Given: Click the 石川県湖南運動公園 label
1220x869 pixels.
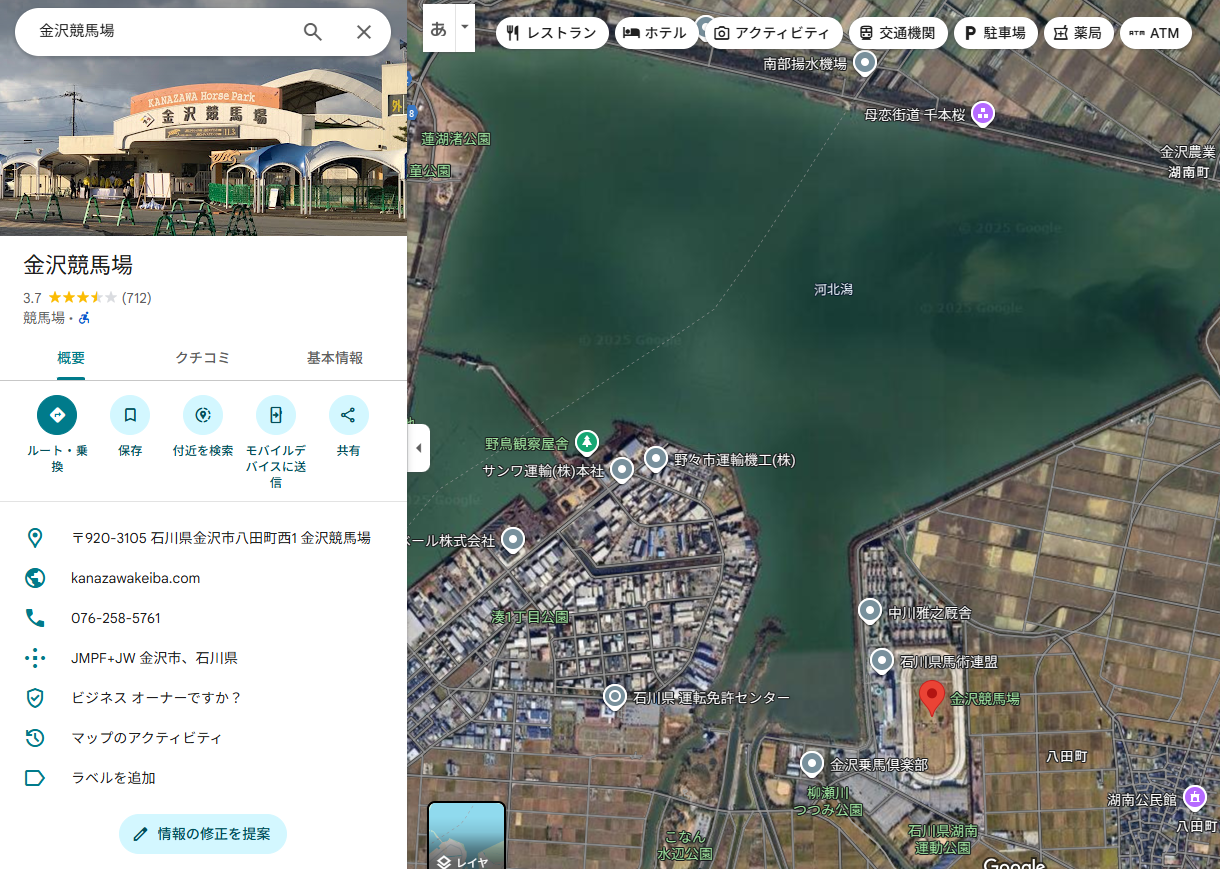Looking at the screenshot, I should pyautogui.click(x=943, y=839).
